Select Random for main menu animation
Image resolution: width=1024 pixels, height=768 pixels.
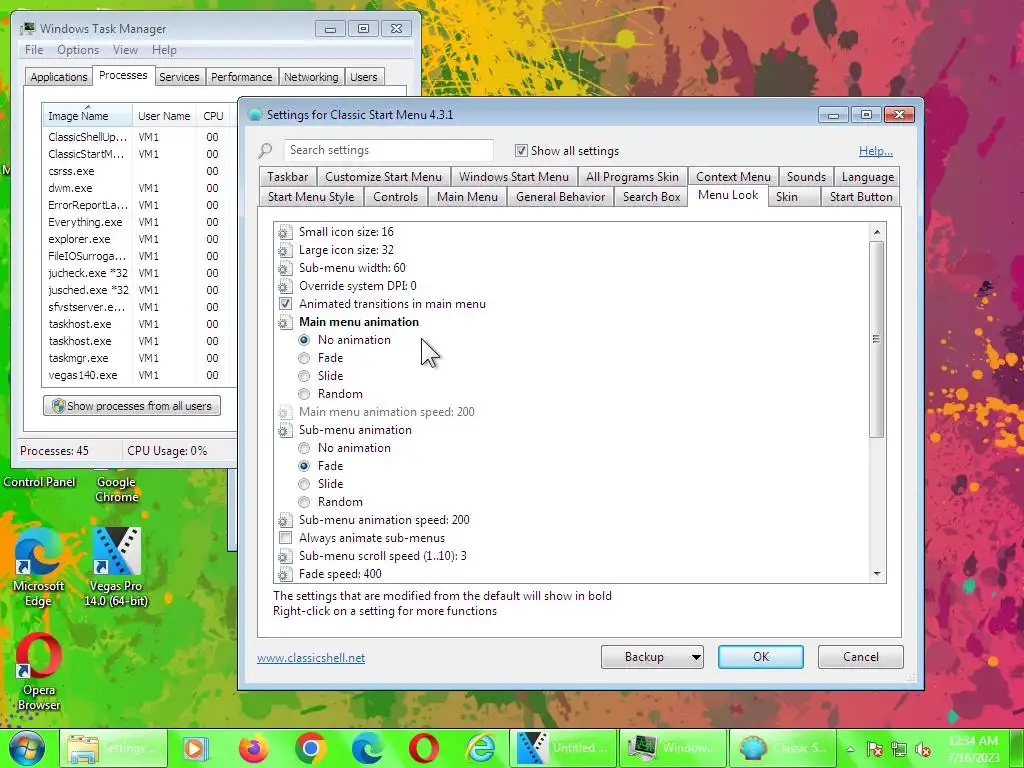coord(304,394)
